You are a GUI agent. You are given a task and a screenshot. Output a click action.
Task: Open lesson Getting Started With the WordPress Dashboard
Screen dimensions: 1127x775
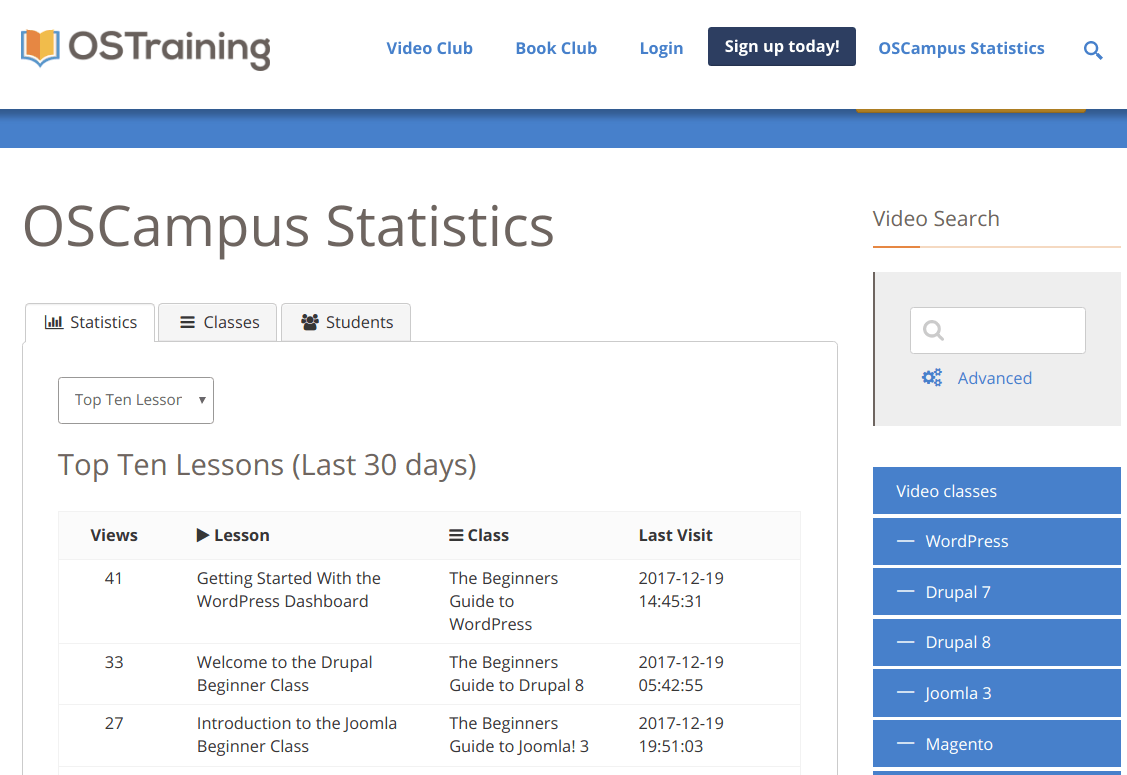[288, 590]
